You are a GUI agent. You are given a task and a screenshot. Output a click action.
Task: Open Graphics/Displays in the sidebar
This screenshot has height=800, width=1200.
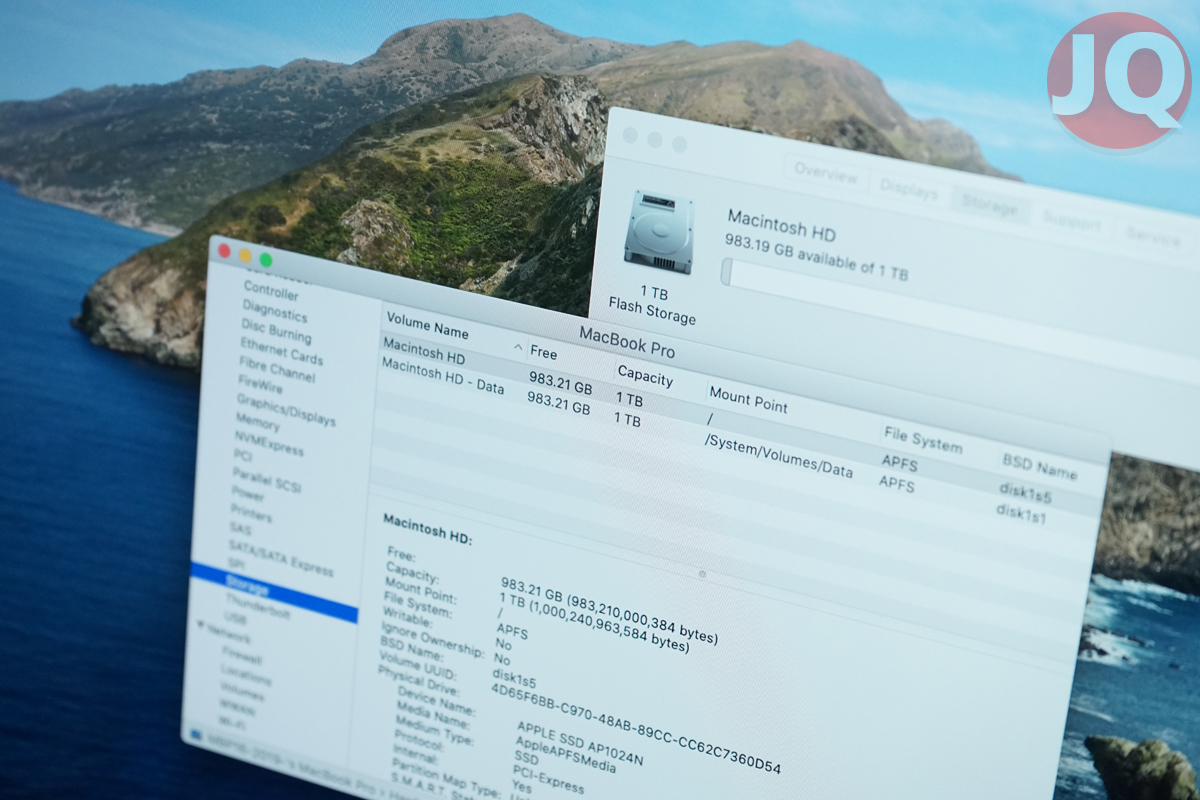(x=285, y=410)
